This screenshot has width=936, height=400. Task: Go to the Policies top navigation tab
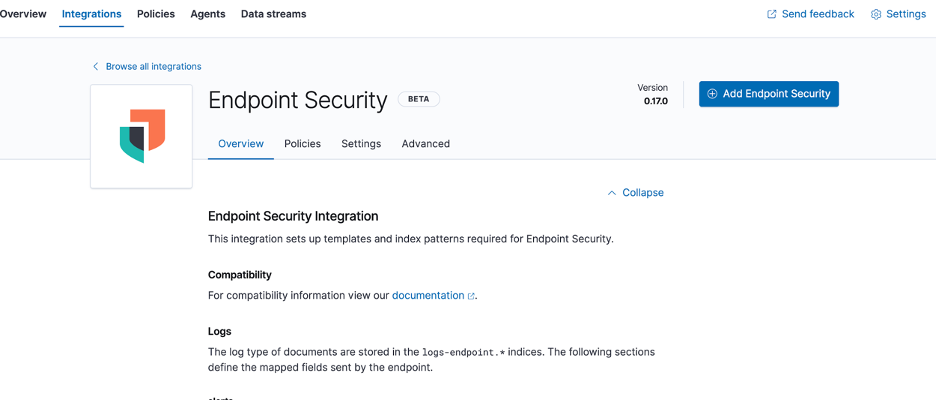coord(156,14)
